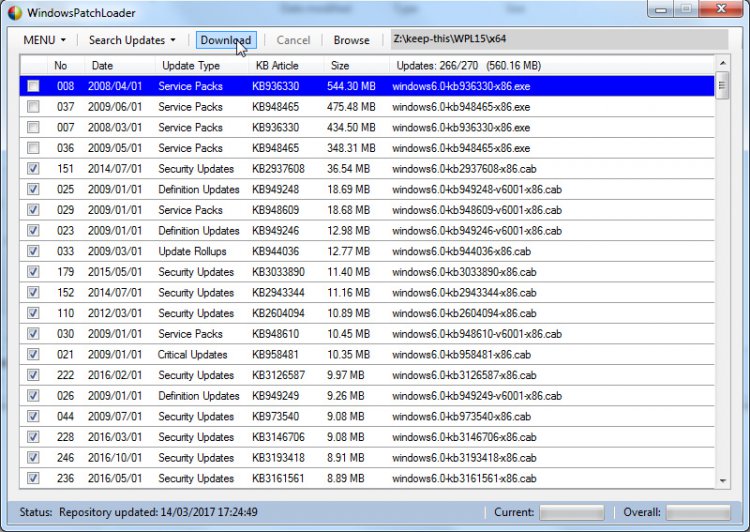
Task: Open the MENU dropdown
Action: click(x=44, y=40)
